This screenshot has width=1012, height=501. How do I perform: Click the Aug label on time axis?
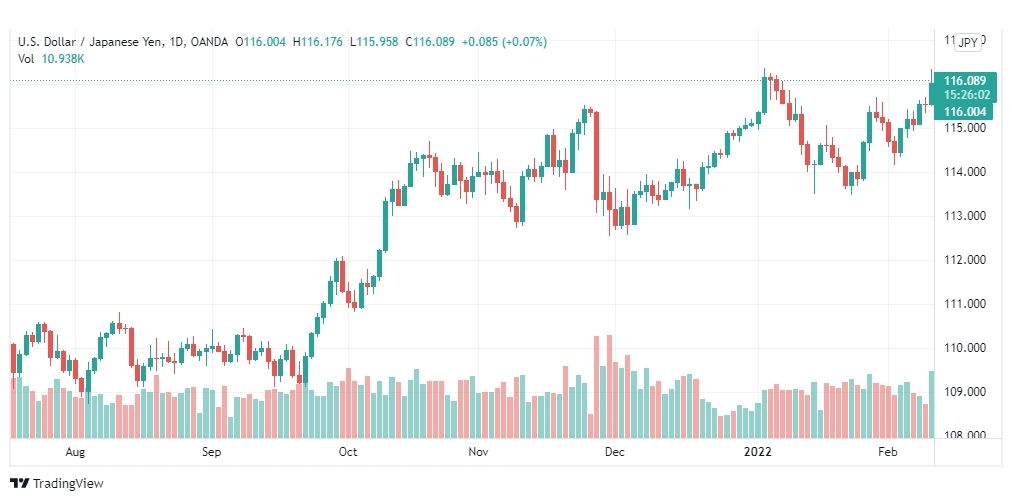click(76, 452)
